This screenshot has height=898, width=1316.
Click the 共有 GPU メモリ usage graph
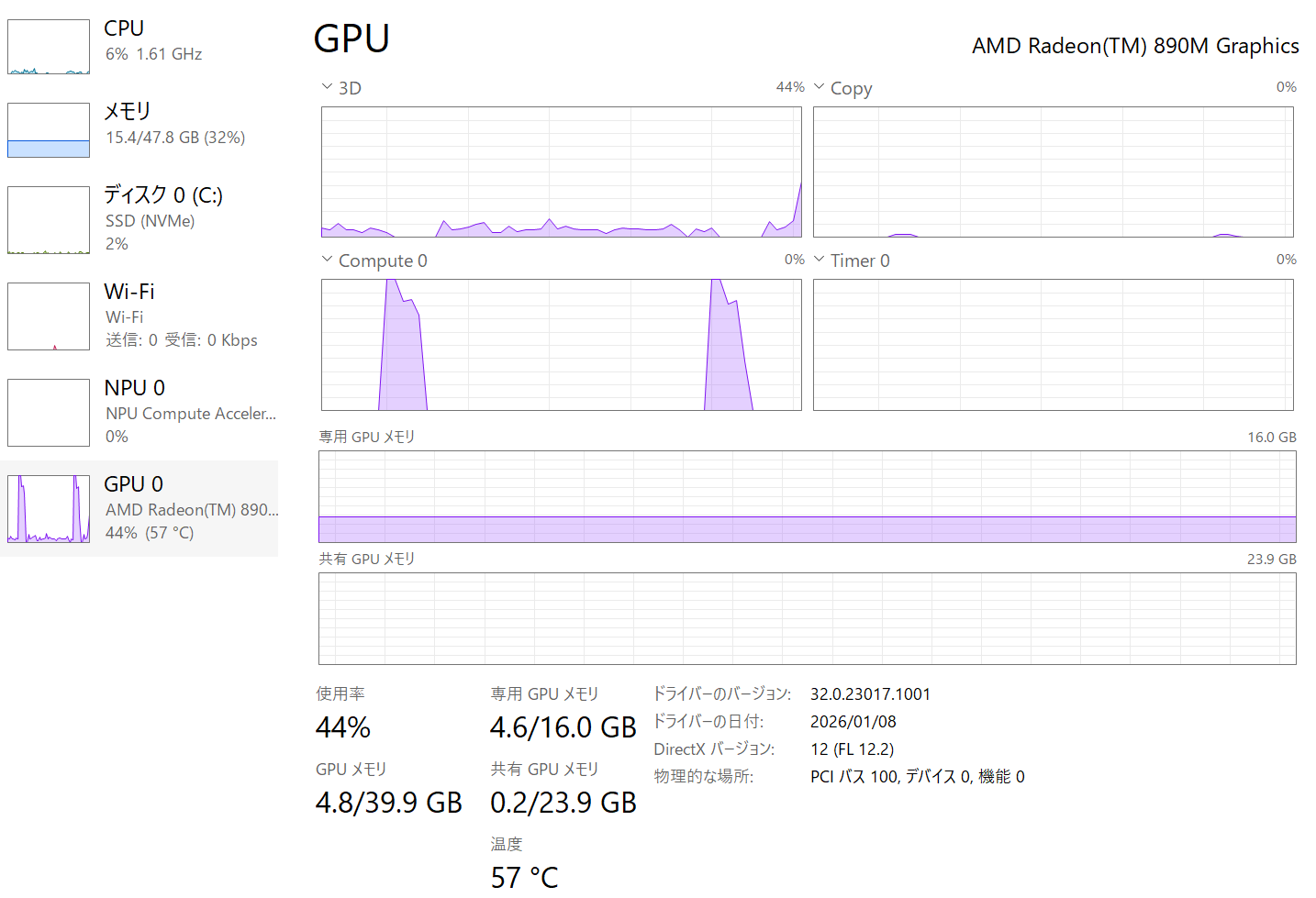coord(807,618)
